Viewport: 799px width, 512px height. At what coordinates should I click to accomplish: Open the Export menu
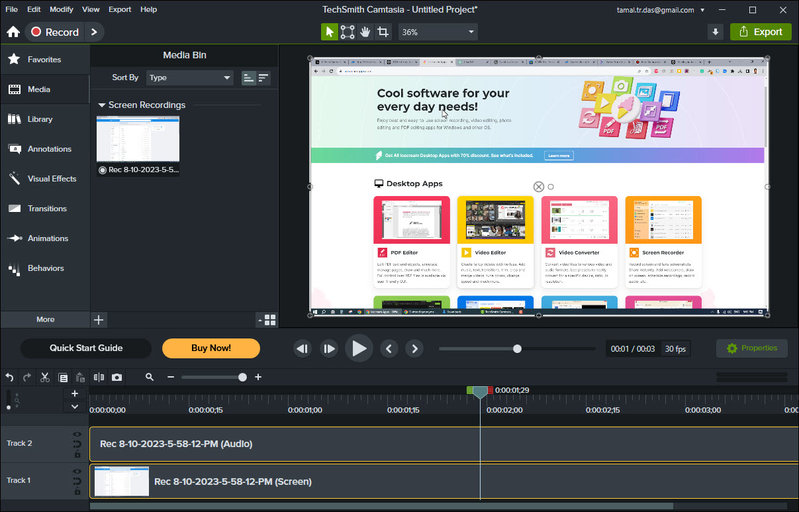[120, 9]
